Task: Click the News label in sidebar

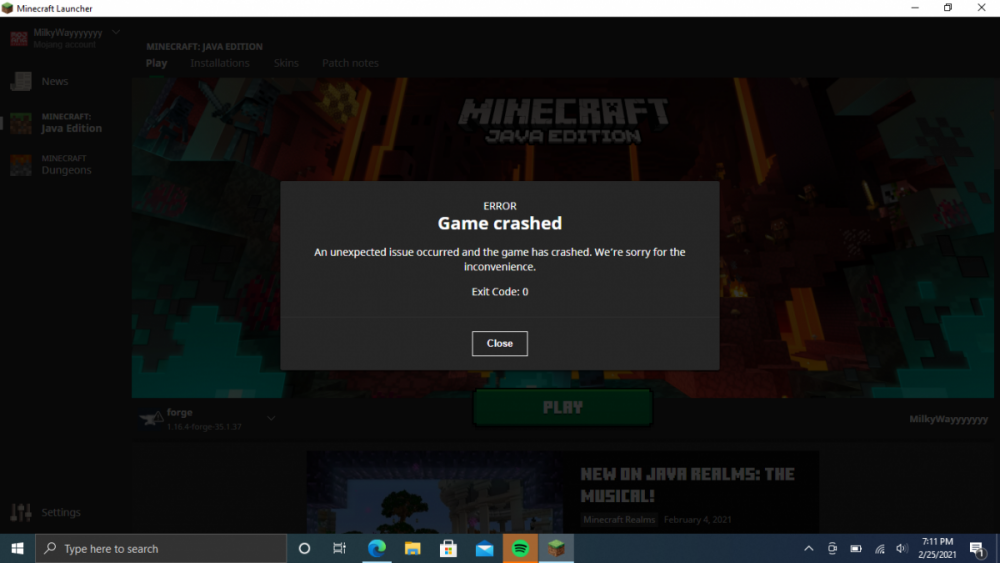Action: [x=55, y=81]
